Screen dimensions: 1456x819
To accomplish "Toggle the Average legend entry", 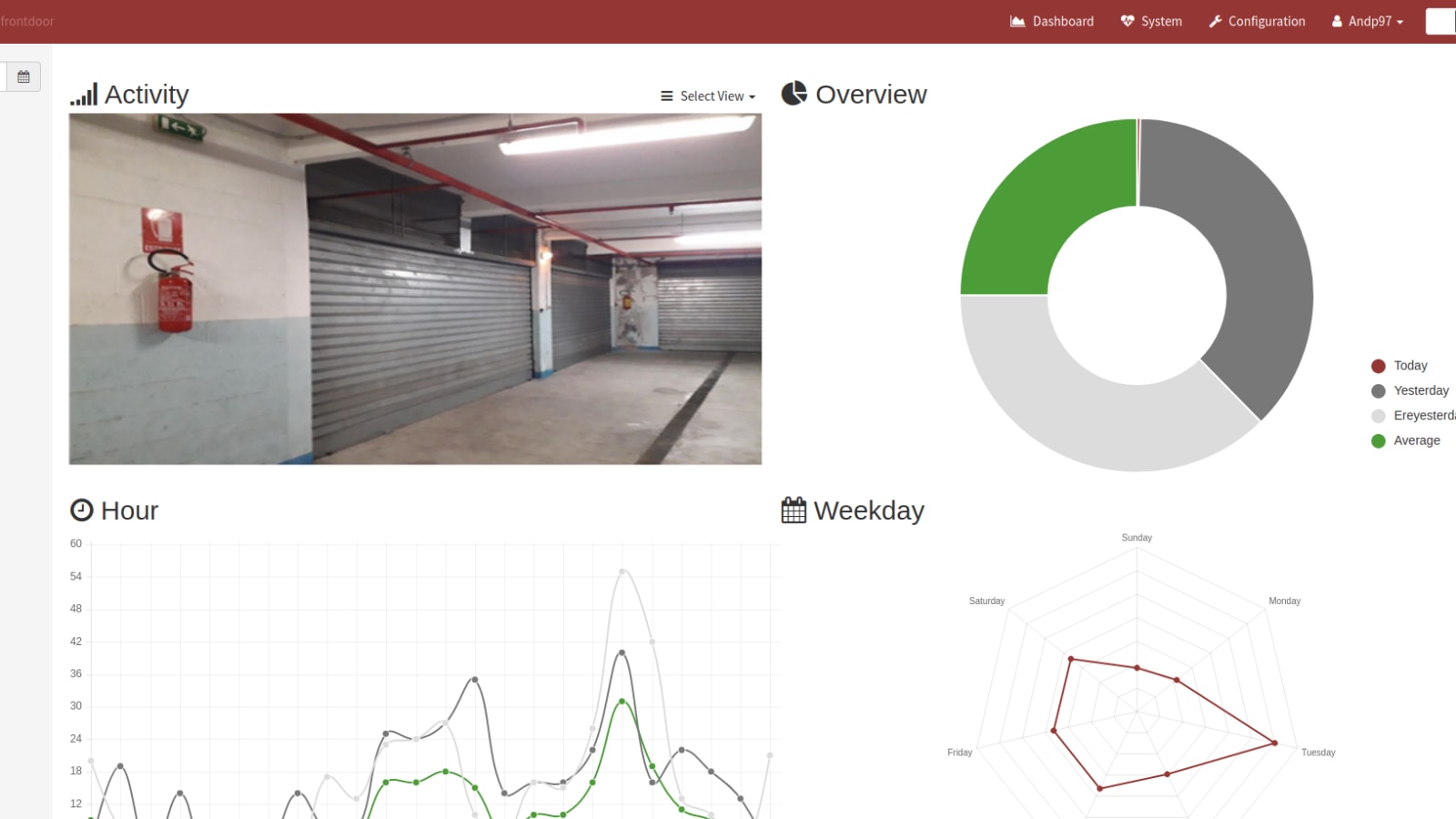I will point(1406,440).
